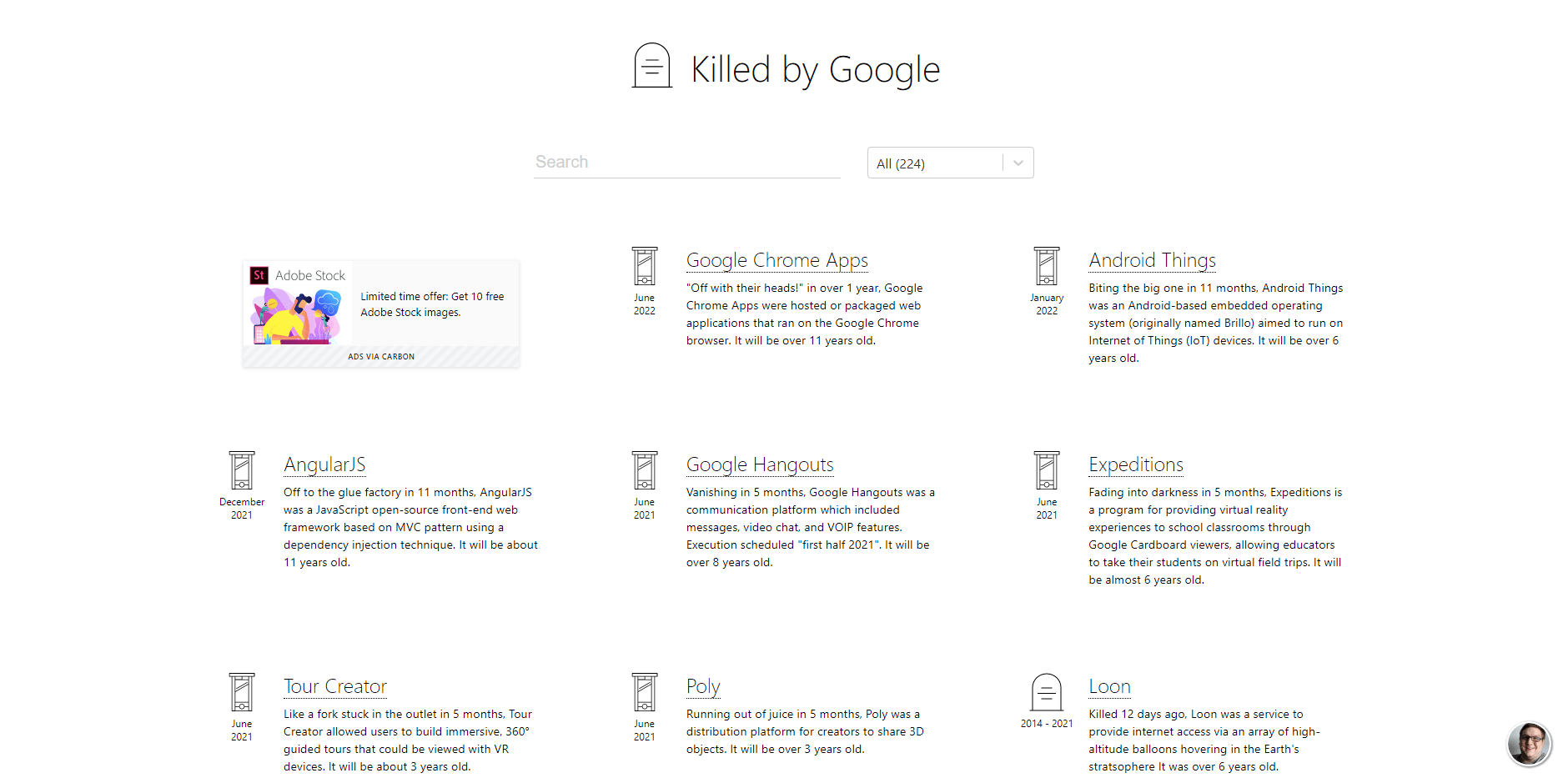
Task: Click the guillotine icon next to Google Hangouts
Action: (x=644, y=470)
